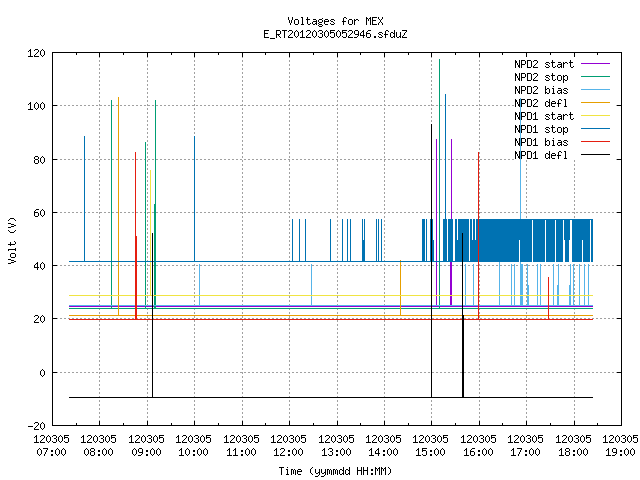Click the red NPD1 bias spike at 16:00

click(479, 236)
